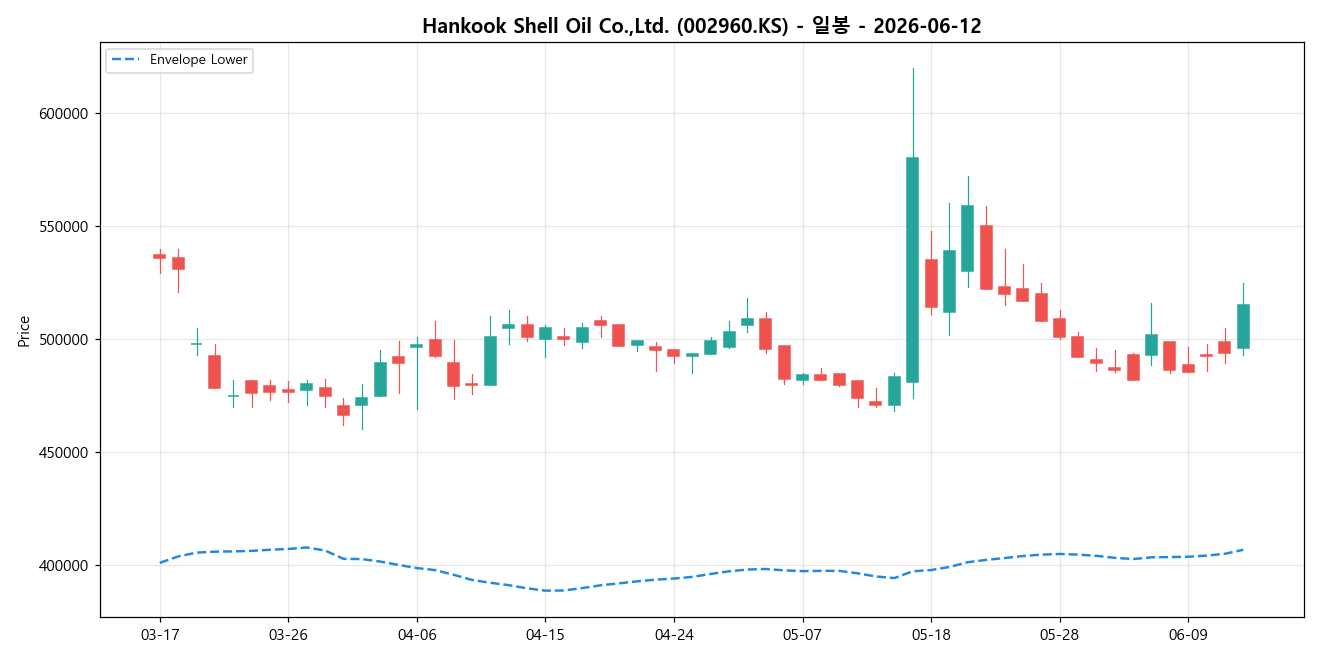Image resolution: width=1320 pixels, height=660 pixels.
Task: Click the dashed blue legend line sample
Action: point(126,60)
